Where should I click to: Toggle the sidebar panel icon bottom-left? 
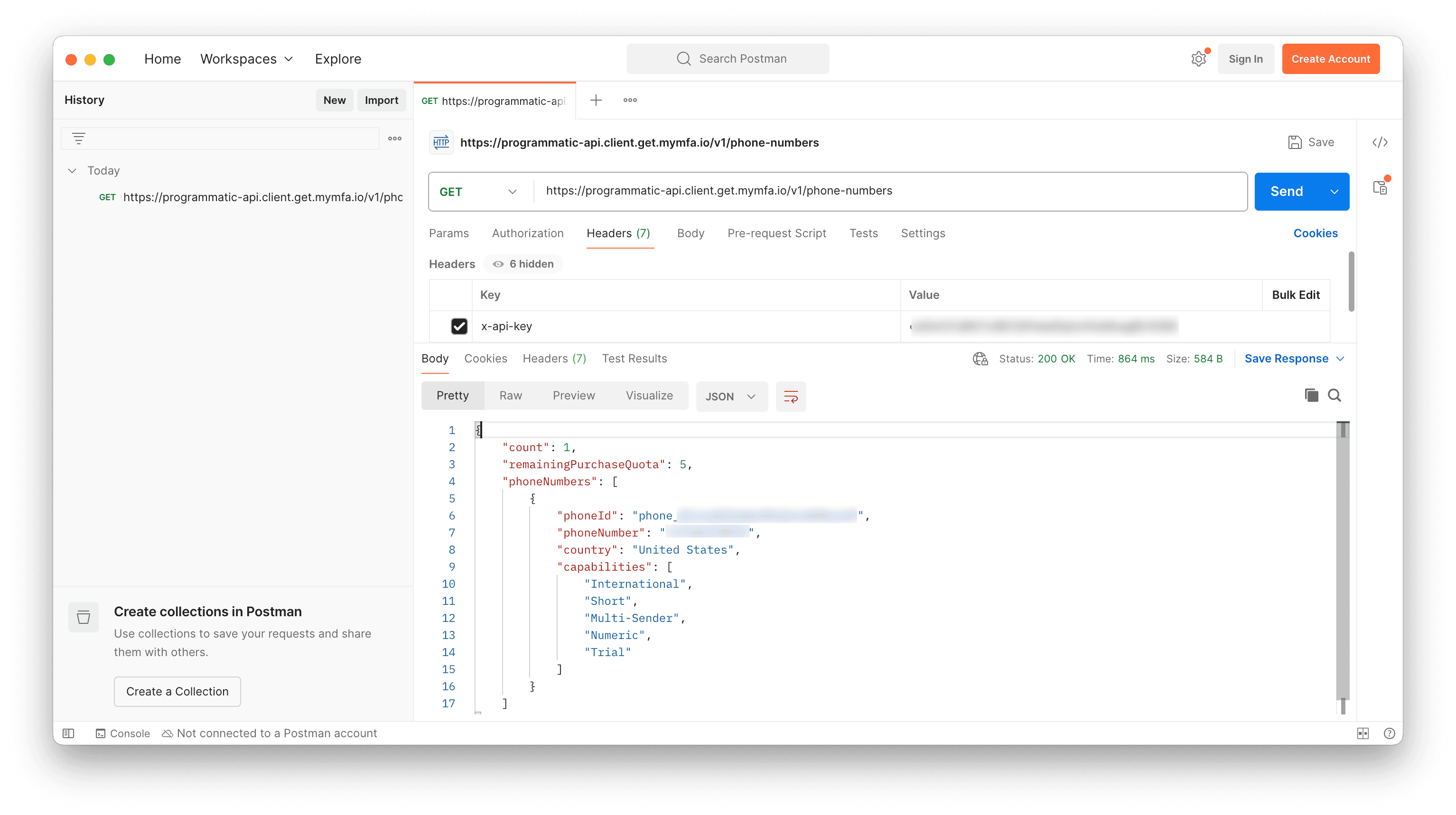point(68,733)
